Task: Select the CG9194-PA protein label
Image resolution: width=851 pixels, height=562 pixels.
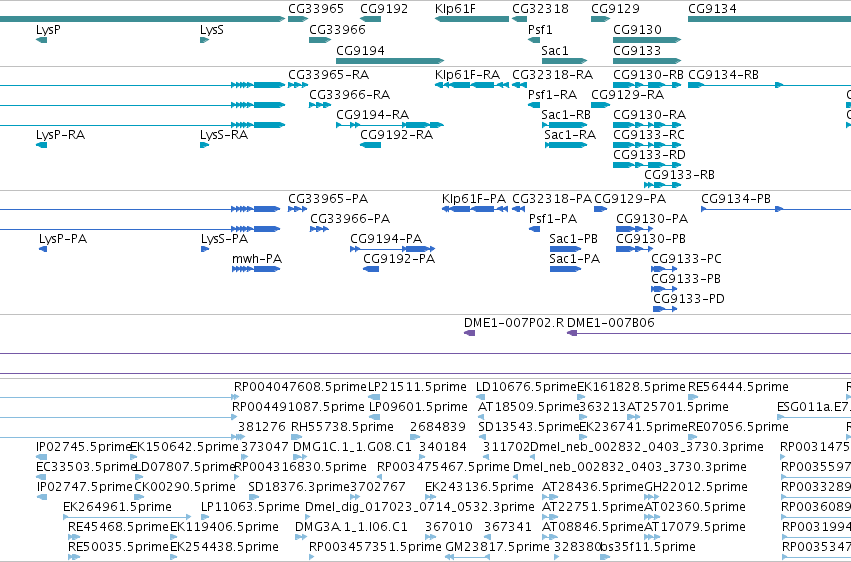Action: tap(386, 239)
